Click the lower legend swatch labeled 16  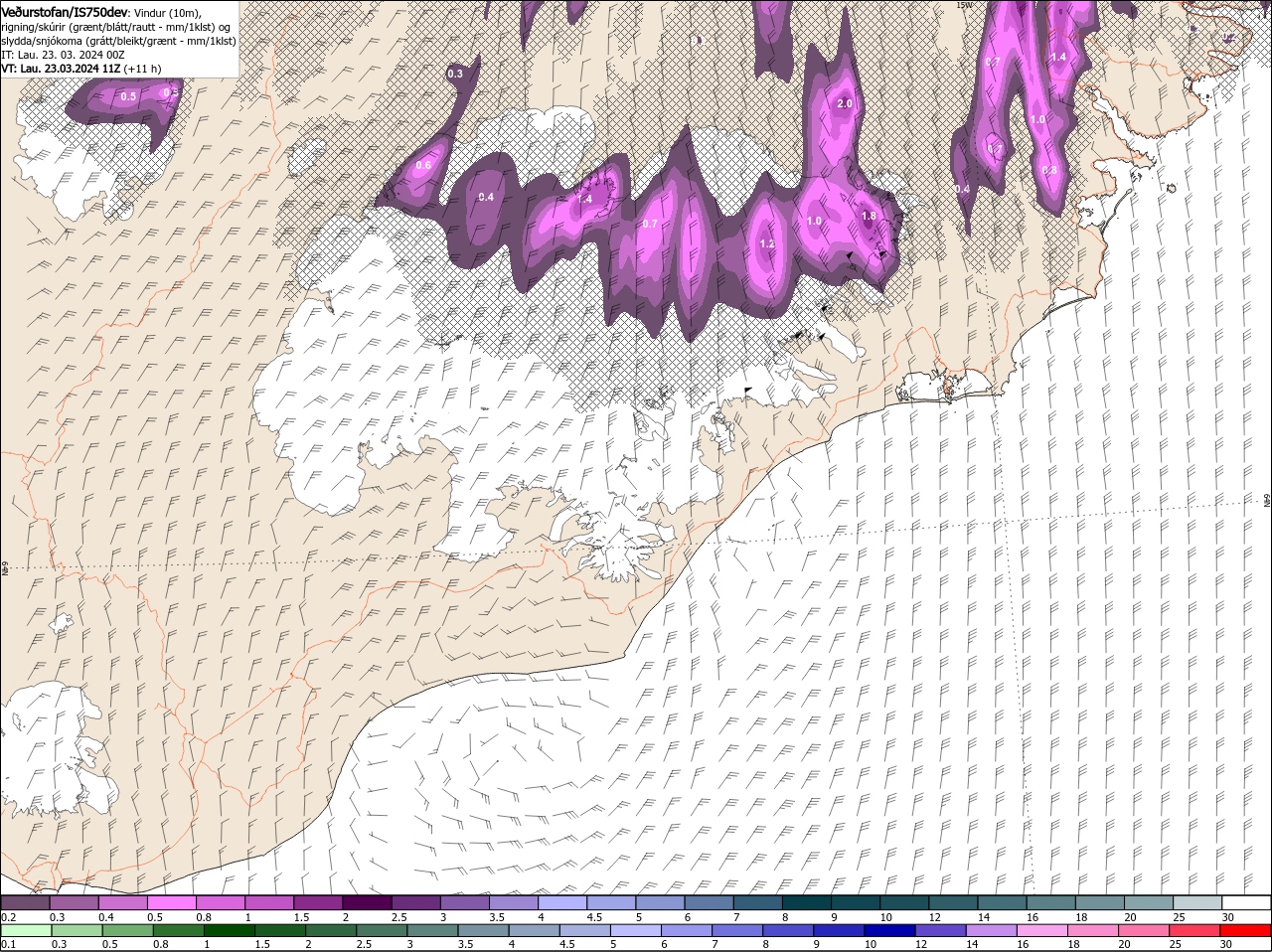[1042, 931]
